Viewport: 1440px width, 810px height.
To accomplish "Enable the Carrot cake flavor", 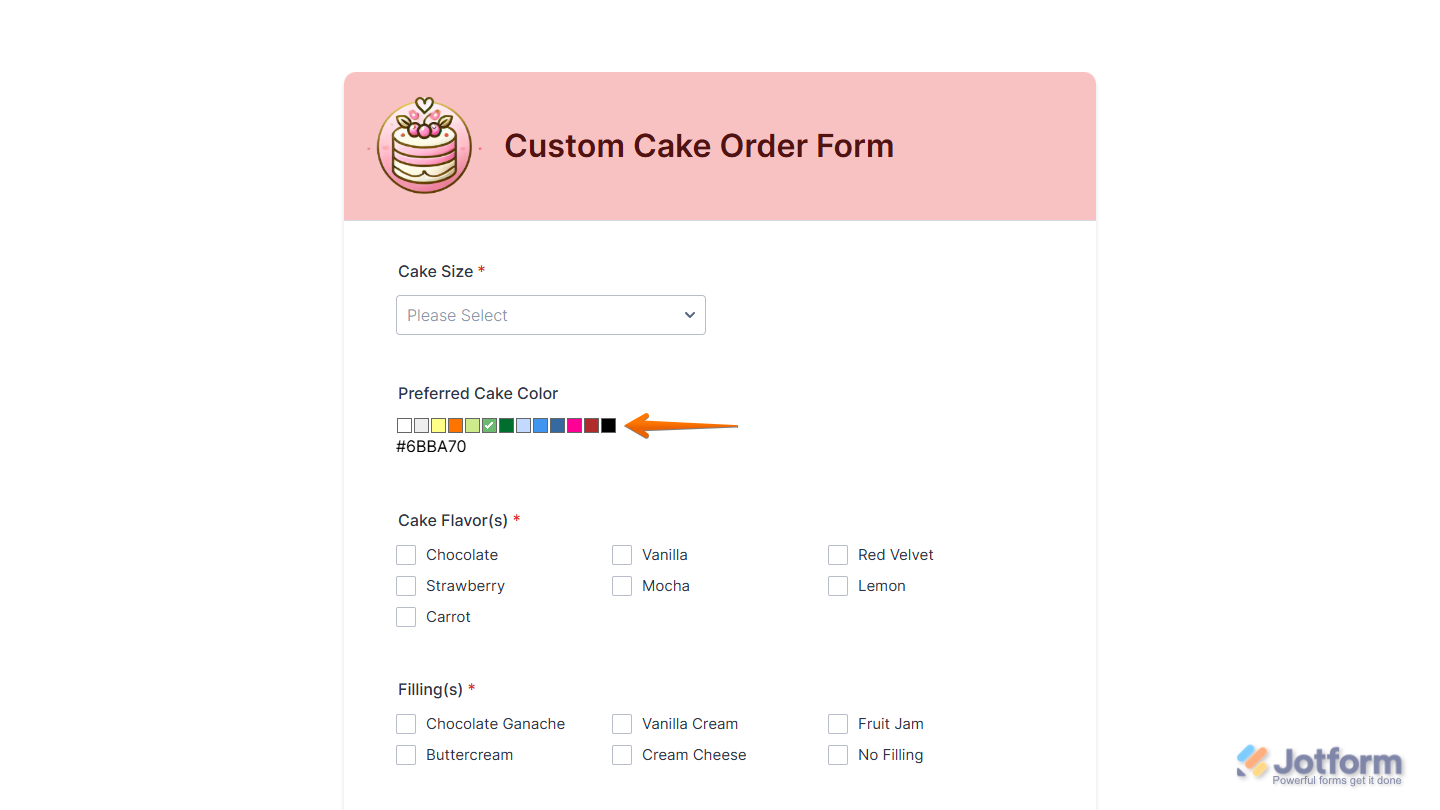I will tap(406, 616).
